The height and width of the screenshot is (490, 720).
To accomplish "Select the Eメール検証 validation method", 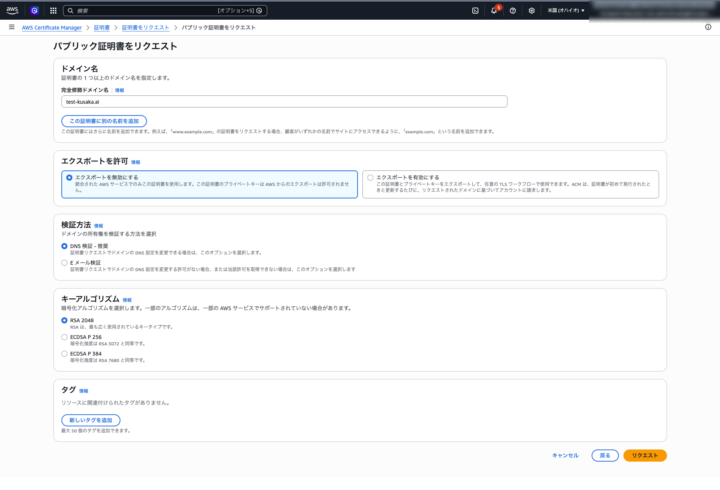I will coord(65,262).
